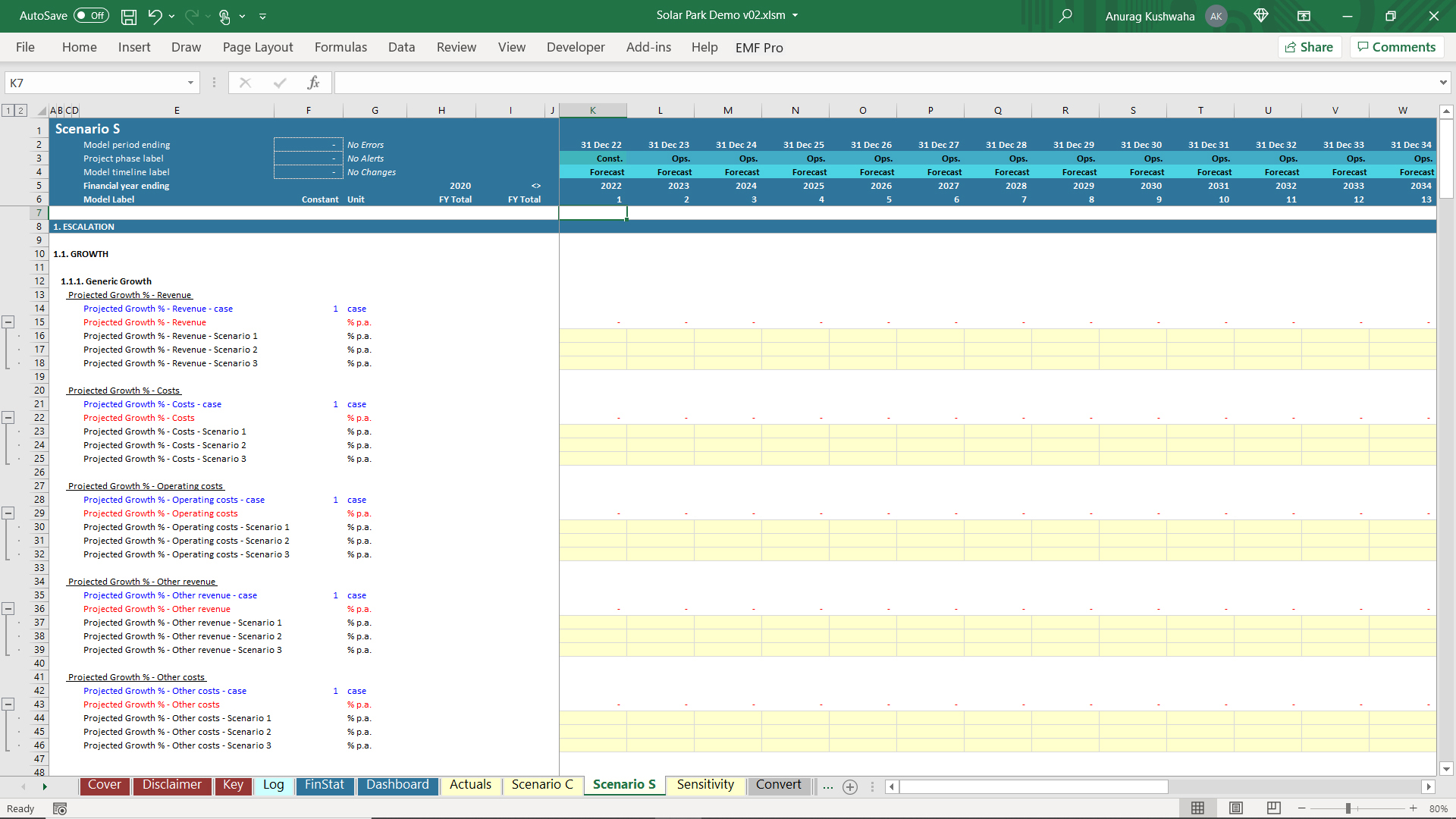Click the macro recording icon in status bar

60,809
